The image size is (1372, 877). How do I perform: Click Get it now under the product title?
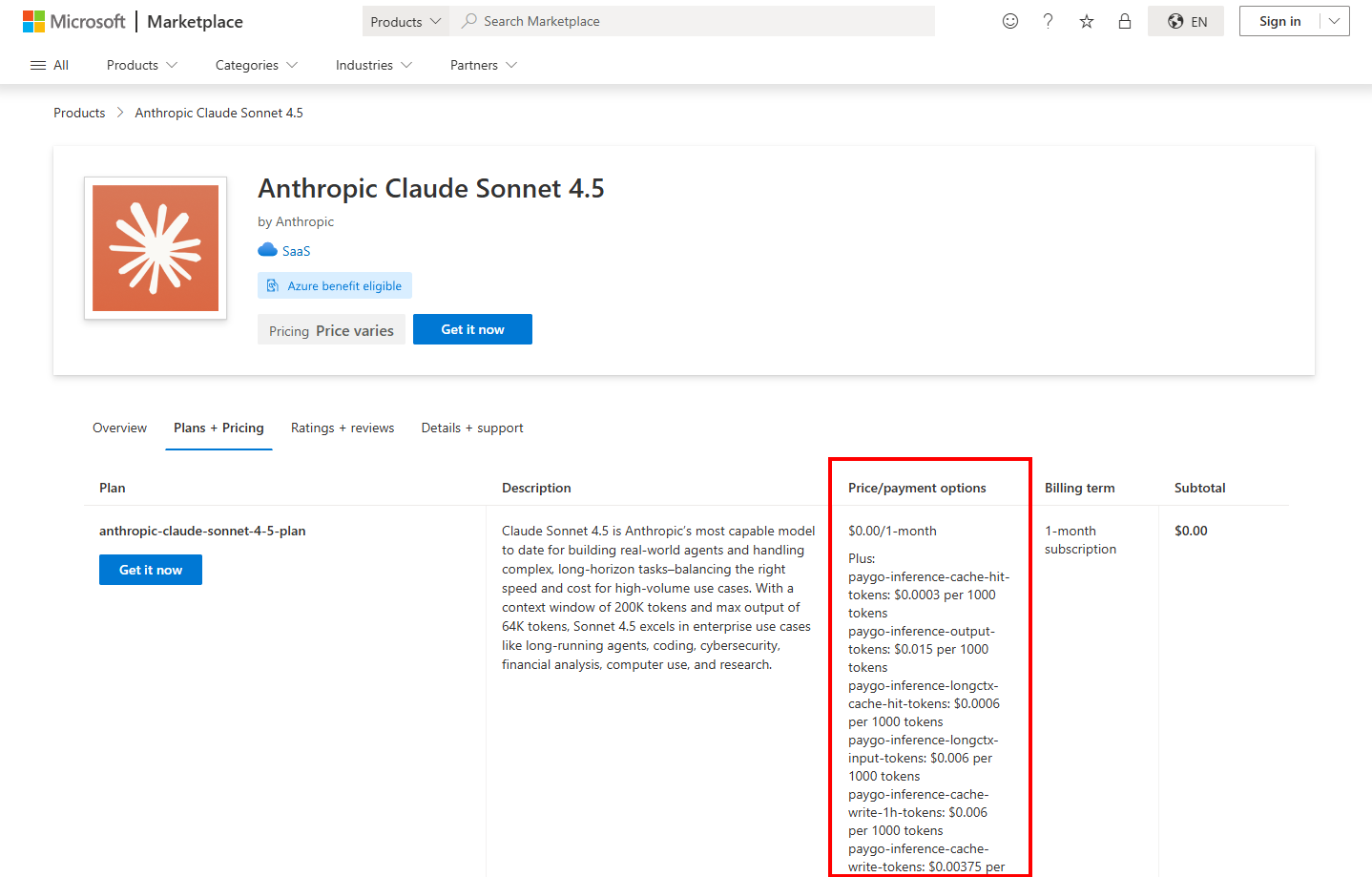(472, 329)
